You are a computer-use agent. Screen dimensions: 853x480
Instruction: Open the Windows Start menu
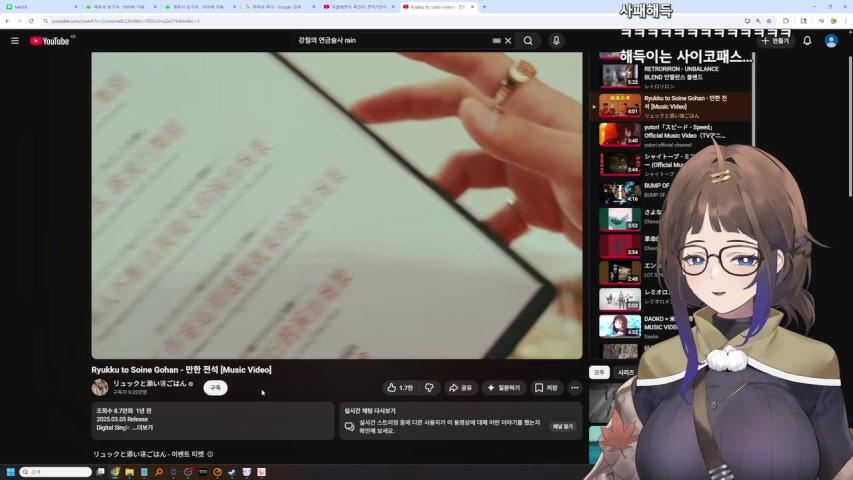[10, 472]
